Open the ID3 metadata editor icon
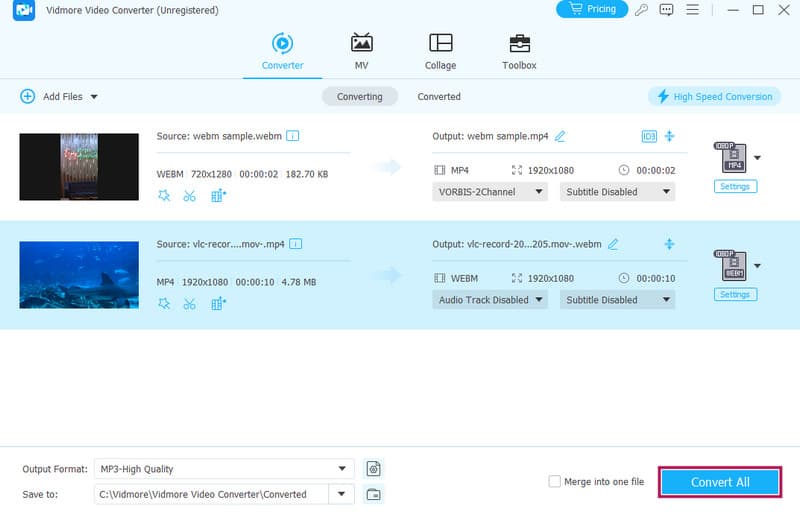This screenshot has width=800, height=512. (648, 136)
